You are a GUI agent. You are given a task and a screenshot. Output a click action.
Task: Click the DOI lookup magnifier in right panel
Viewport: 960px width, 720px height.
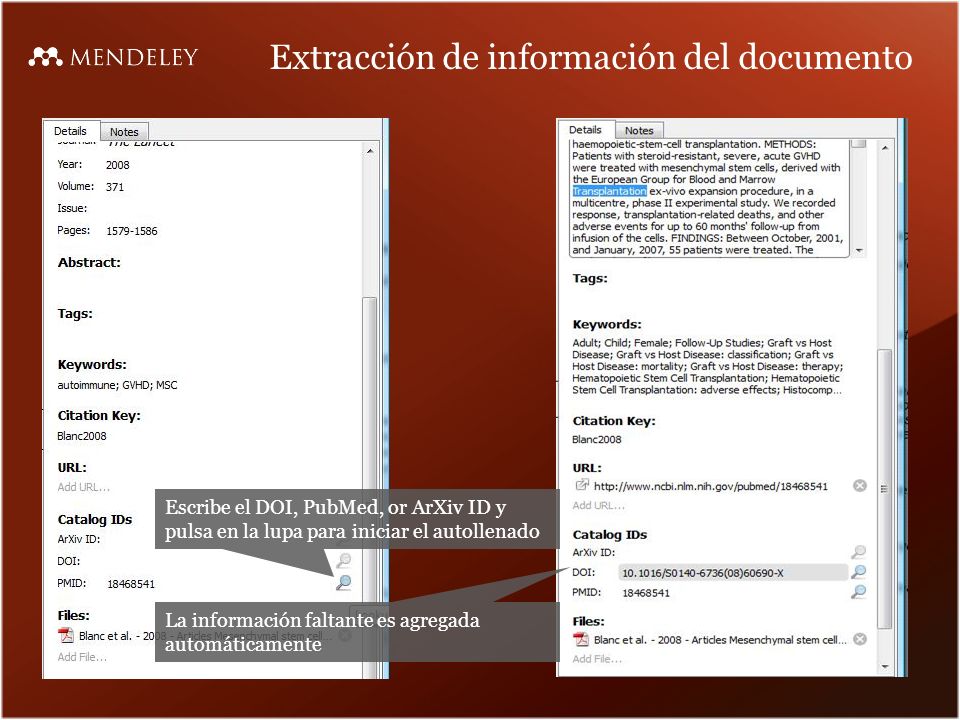coord(858,572)
